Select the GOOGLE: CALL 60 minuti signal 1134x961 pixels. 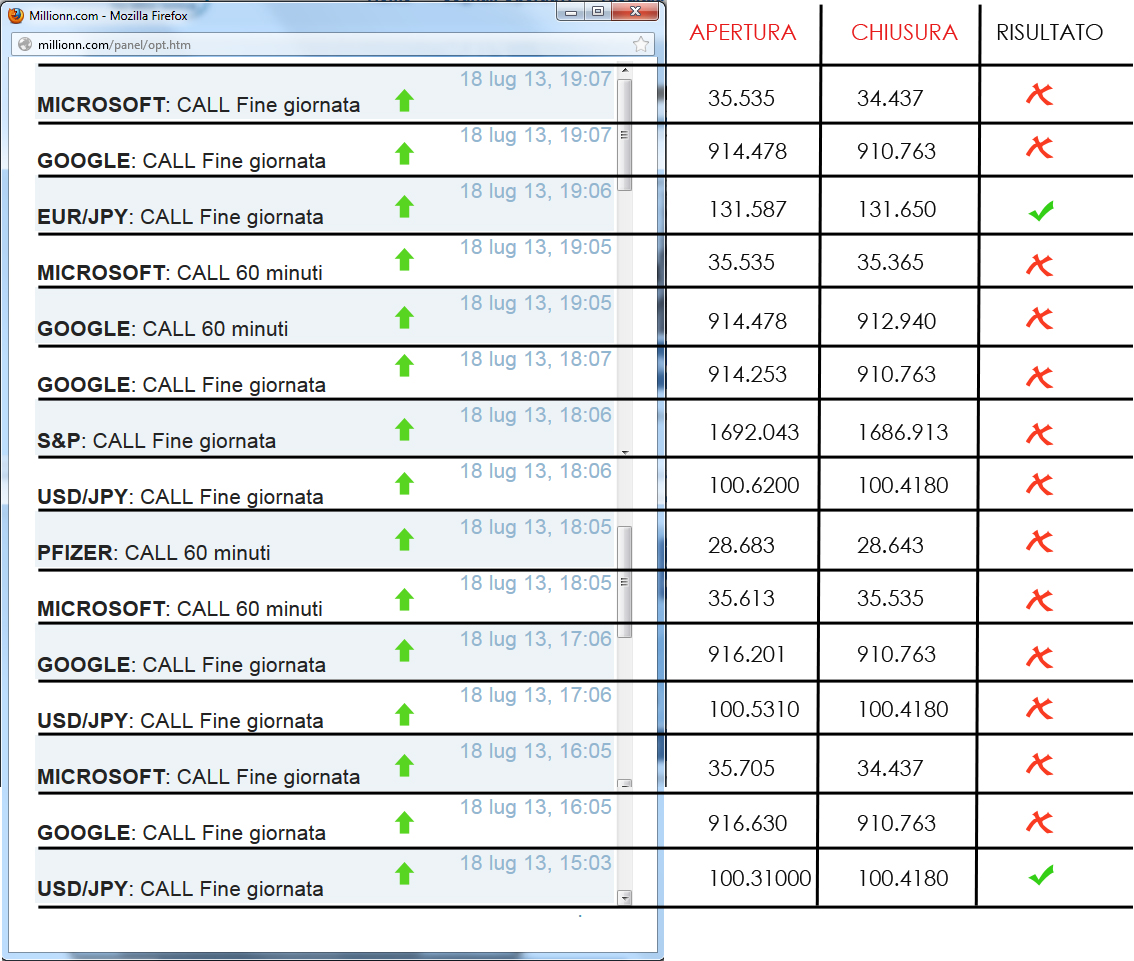coord(163,329)
